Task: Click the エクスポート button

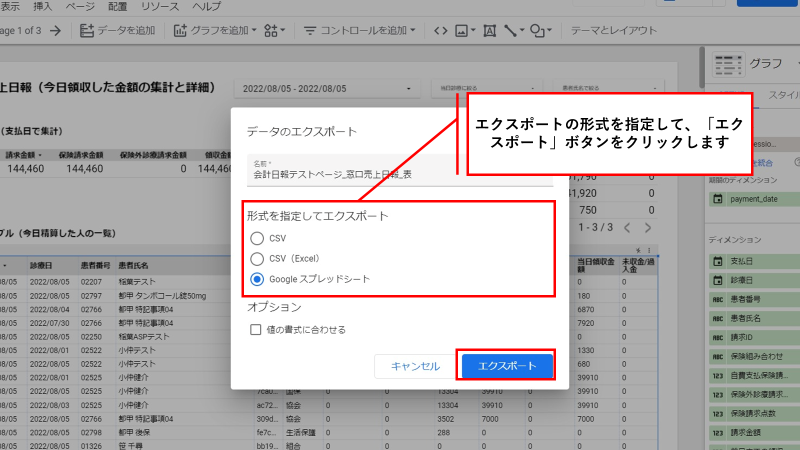Action: pos(507,366)
